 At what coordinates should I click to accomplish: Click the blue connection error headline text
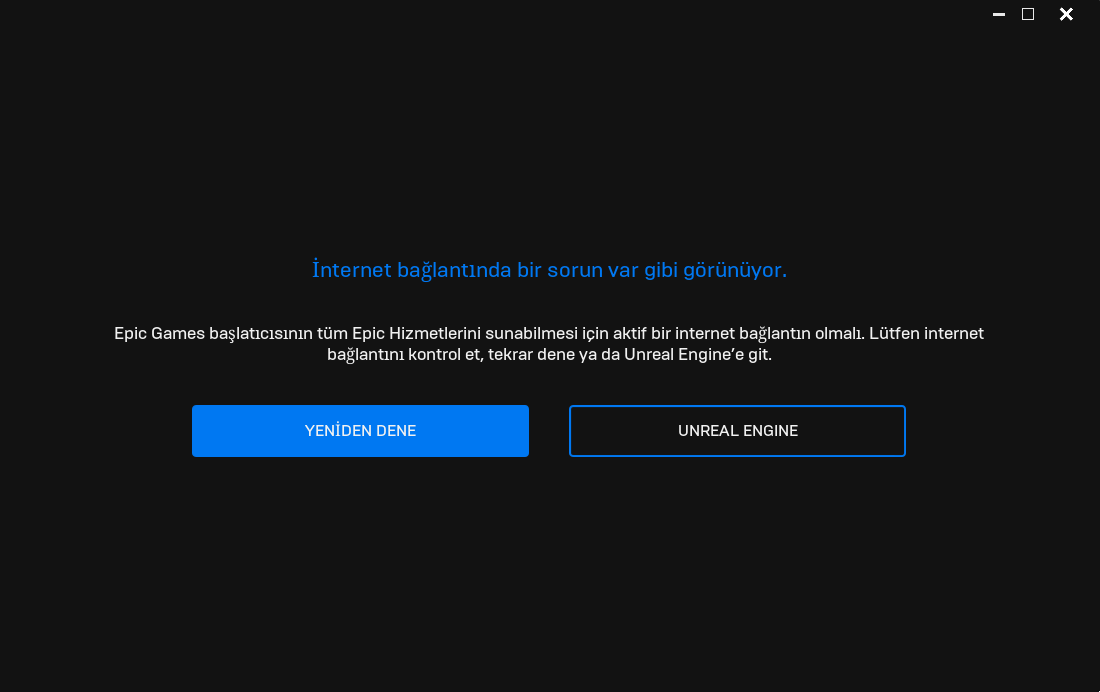pyautogui.click(x=549, y=270)
